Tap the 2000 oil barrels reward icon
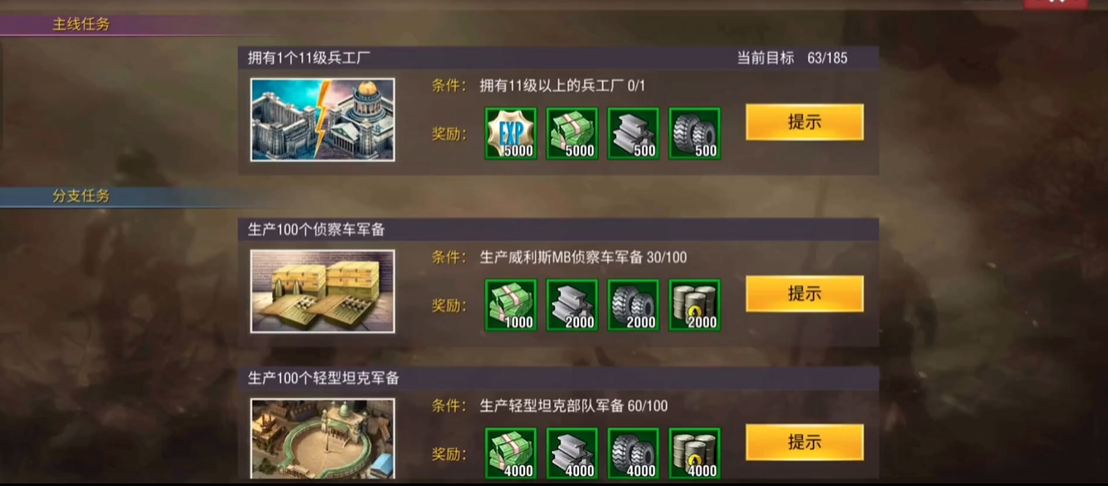Screen dimensions: 1108x486 695,305
